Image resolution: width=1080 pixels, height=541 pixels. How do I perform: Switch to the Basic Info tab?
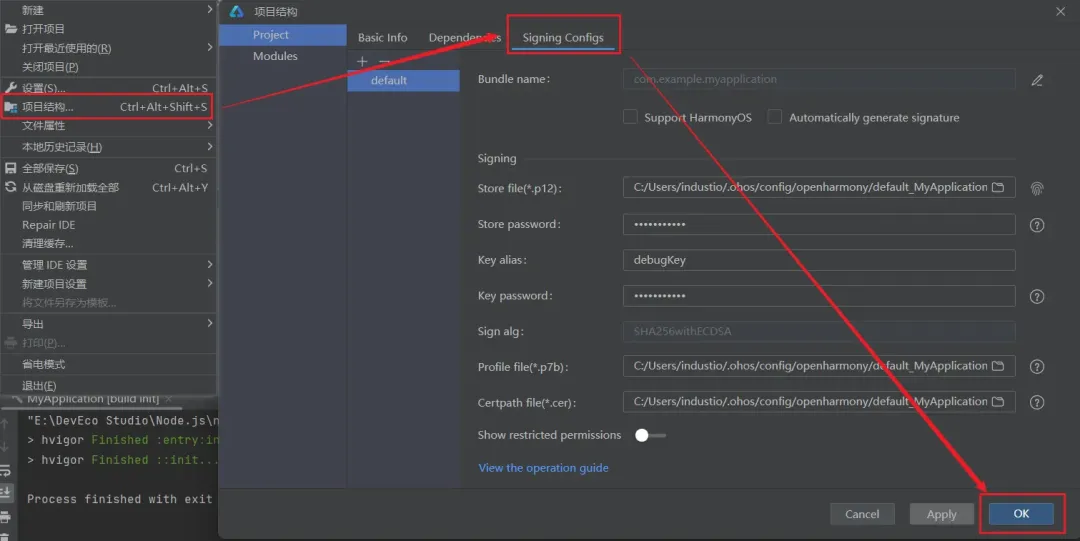382,38
